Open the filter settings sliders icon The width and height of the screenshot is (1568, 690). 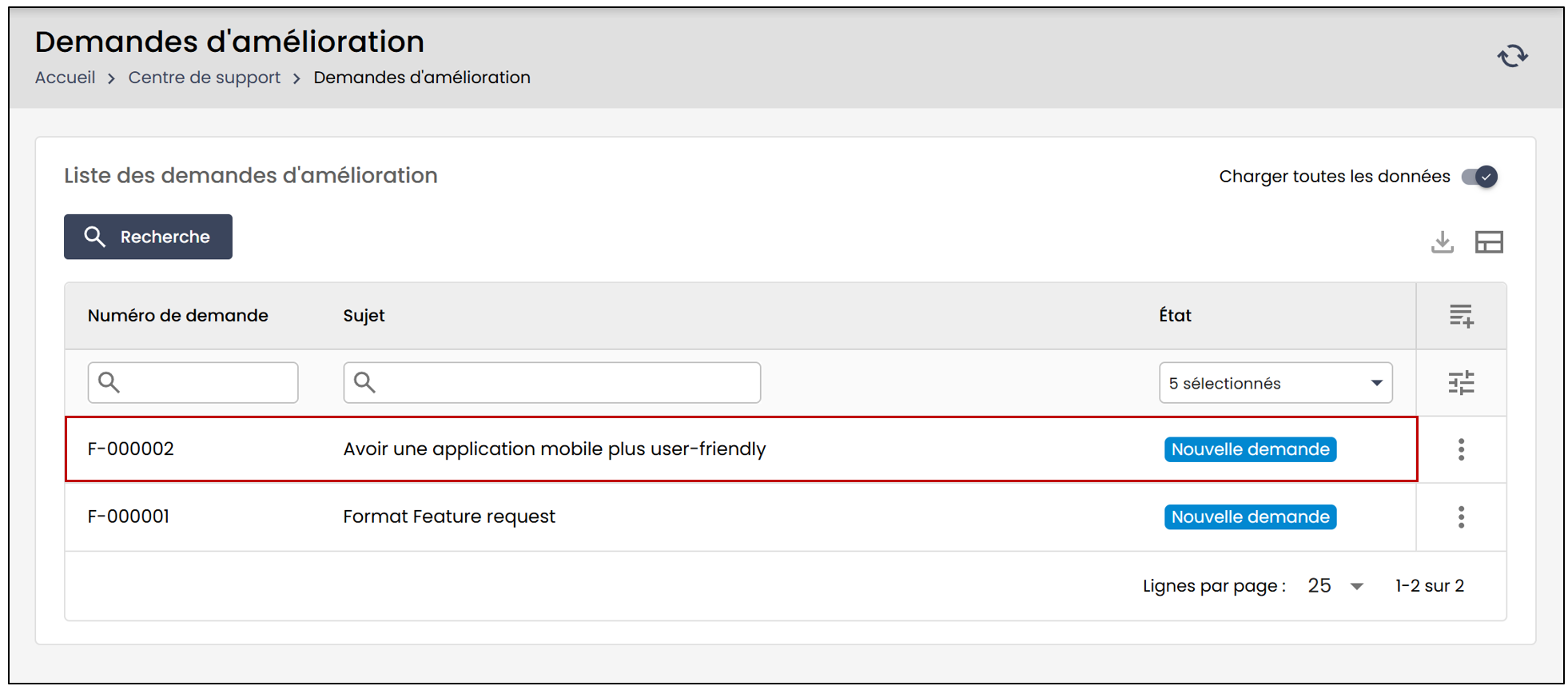(x=1462, y=383)
